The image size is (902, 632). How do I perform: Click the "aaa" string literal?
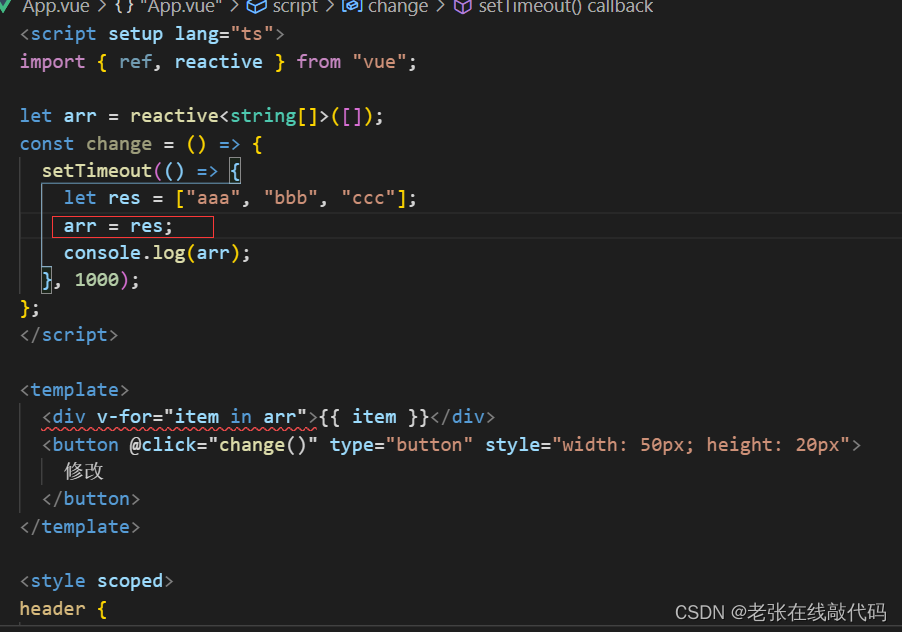pyautogui.click(x=213, y=198)
